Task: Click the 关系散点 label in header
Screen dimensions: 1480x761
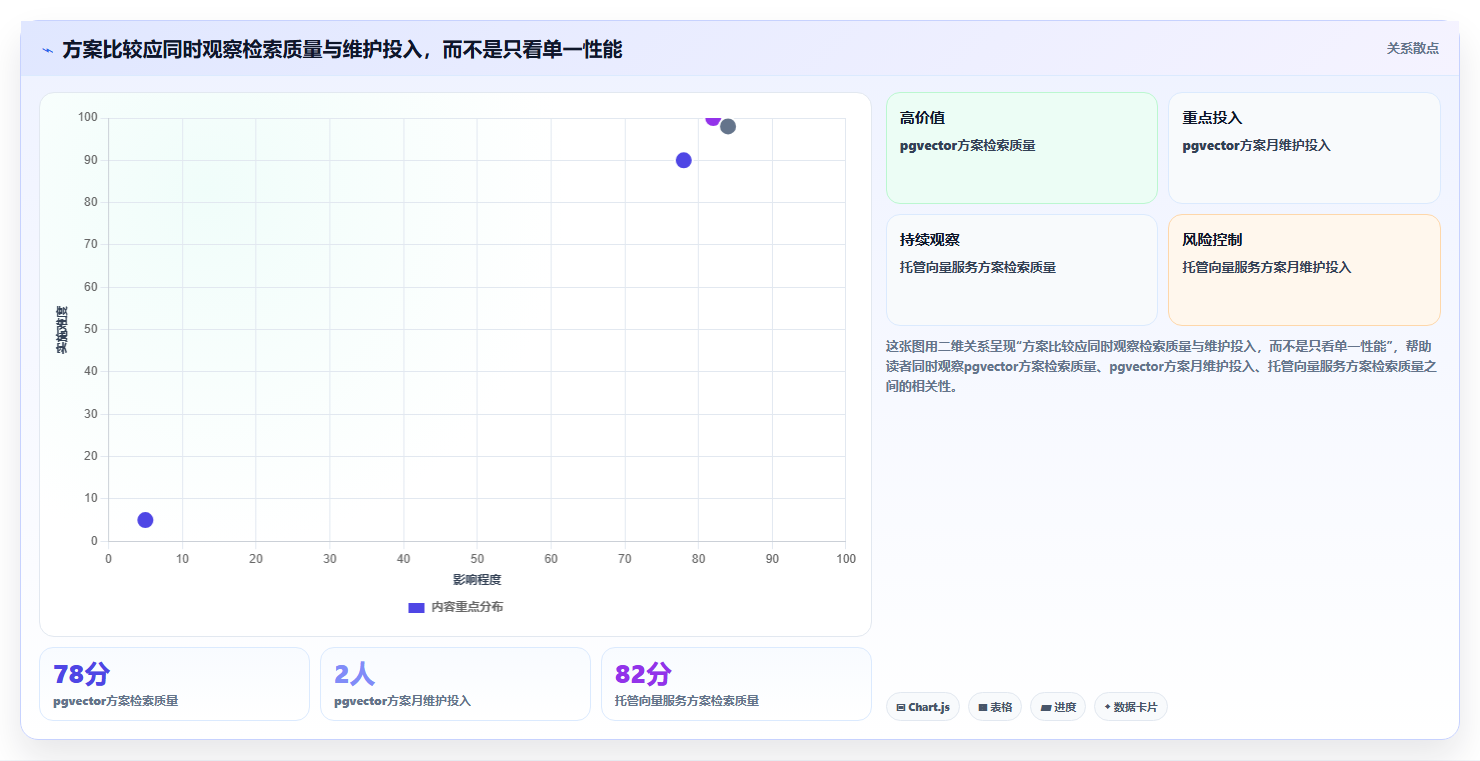Action: click(x=1412, y=48)
